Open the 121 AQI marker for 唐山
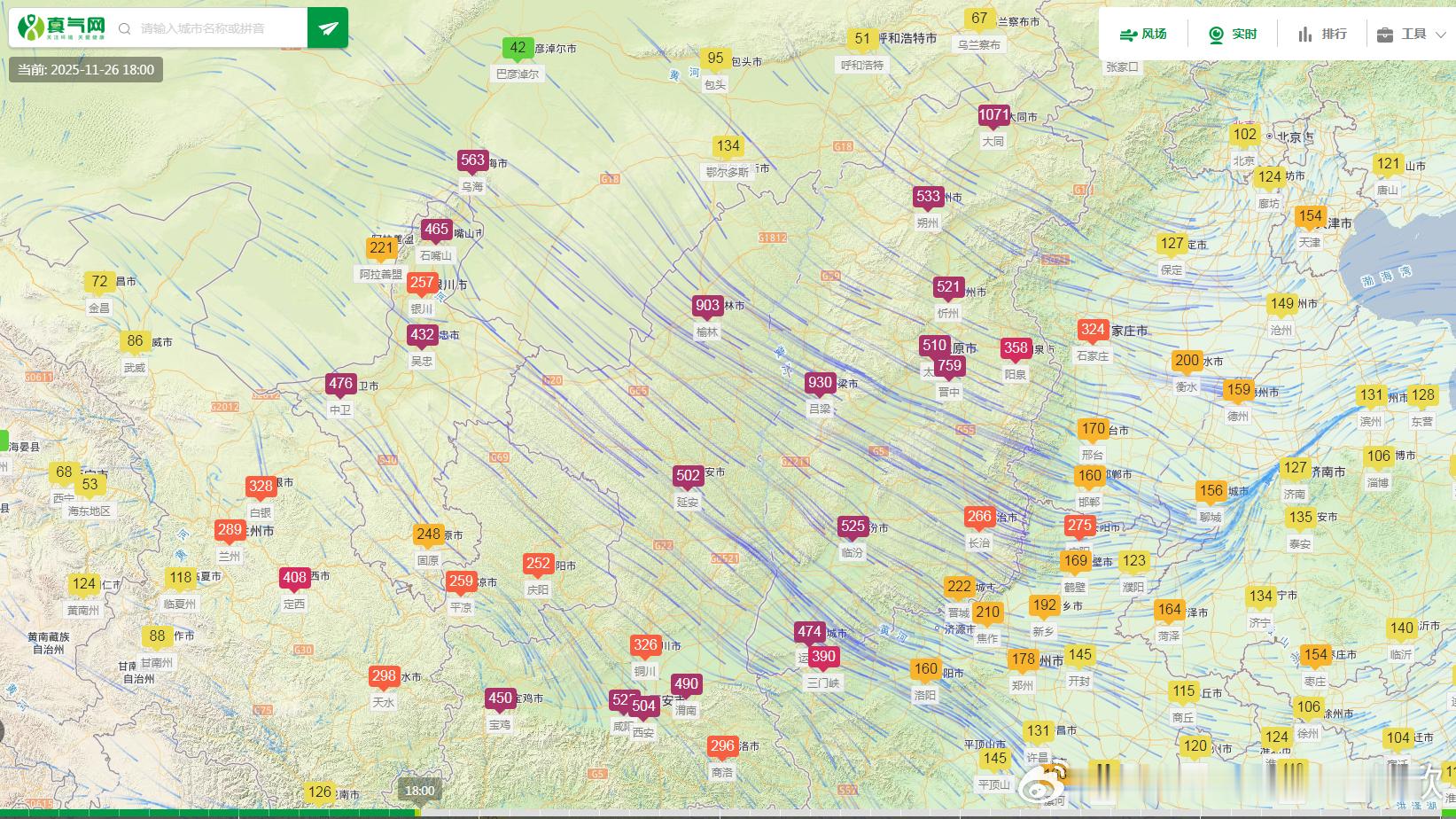The width and height of the screenshot is (1456, 819). tap(1388, 165)
